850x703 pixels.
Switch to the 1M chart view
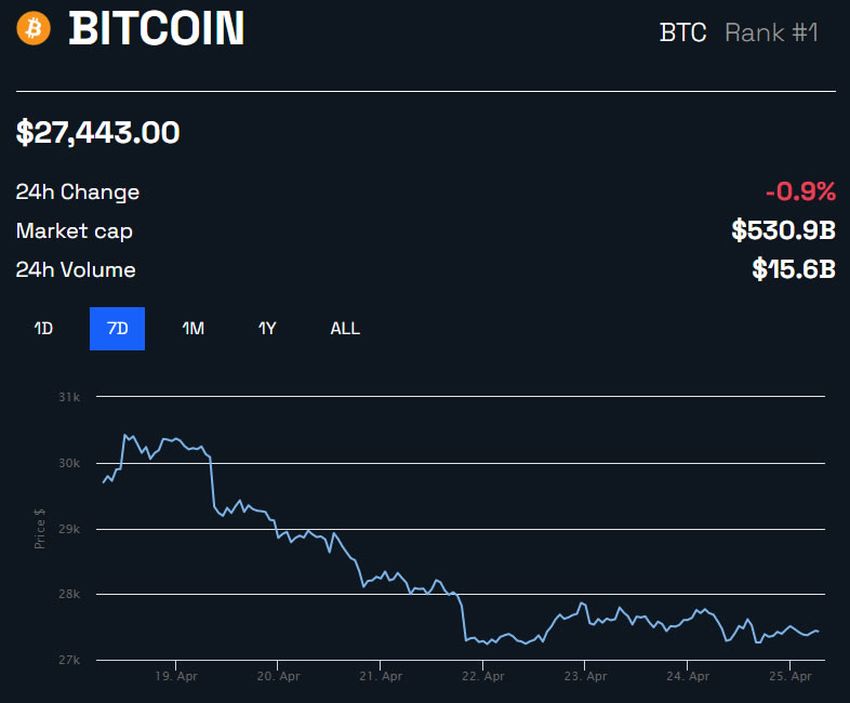point(192,328)
